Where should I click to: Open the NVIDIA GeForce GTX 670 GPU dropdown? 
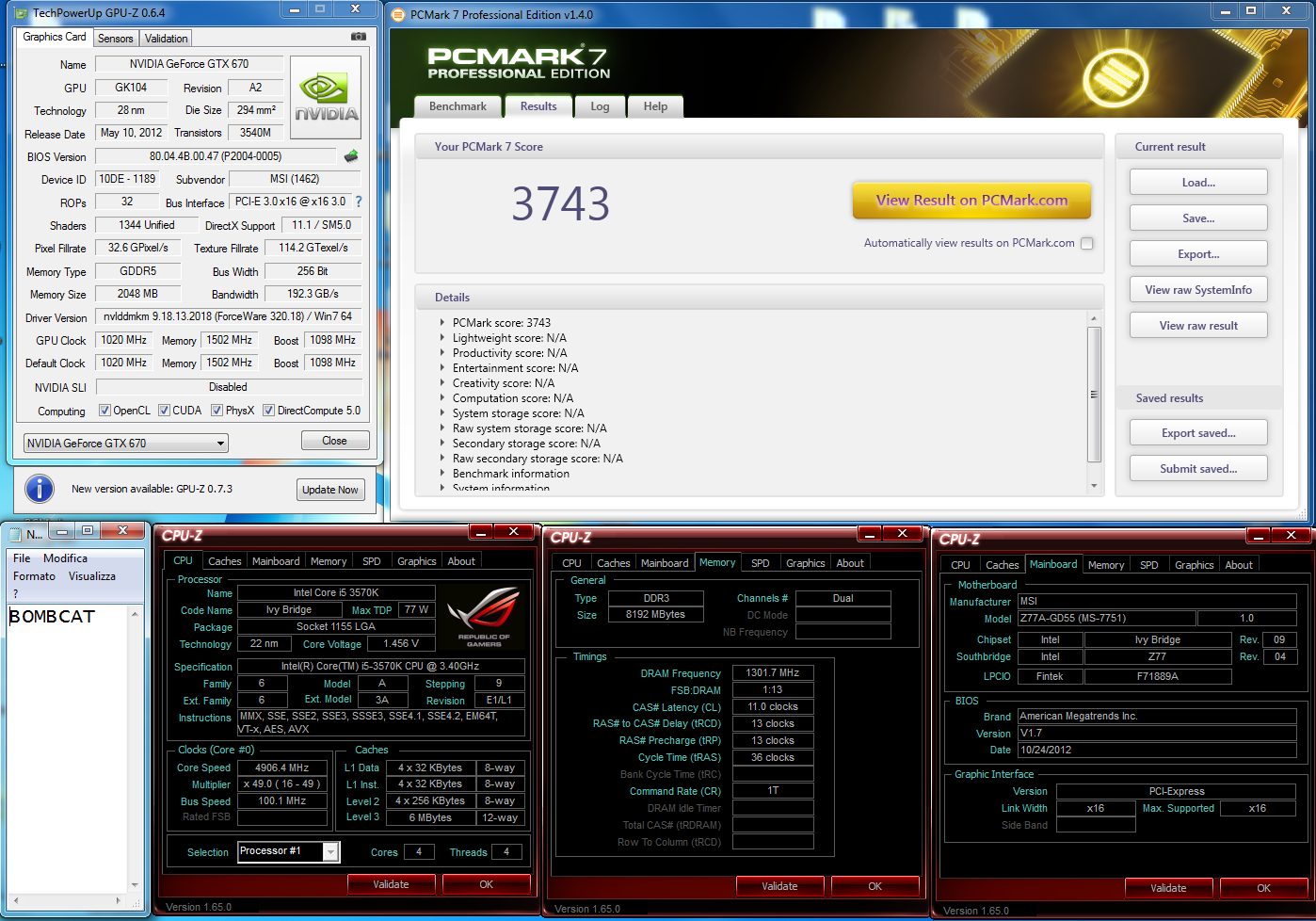point(126,443)
